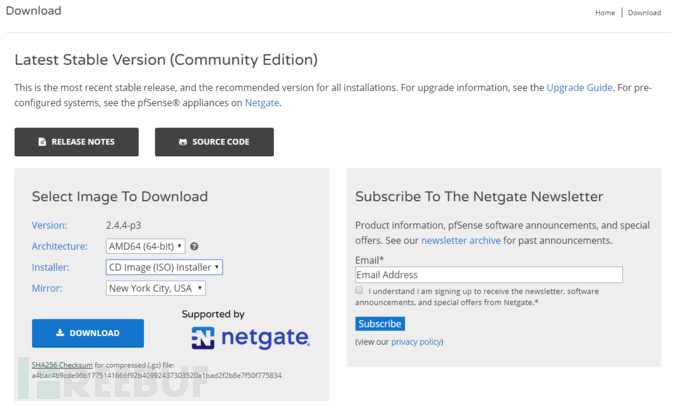The height and width of the screenshot is (406, 690).
Task: Focus the Email Address input field
Action: tap(488, 275)
